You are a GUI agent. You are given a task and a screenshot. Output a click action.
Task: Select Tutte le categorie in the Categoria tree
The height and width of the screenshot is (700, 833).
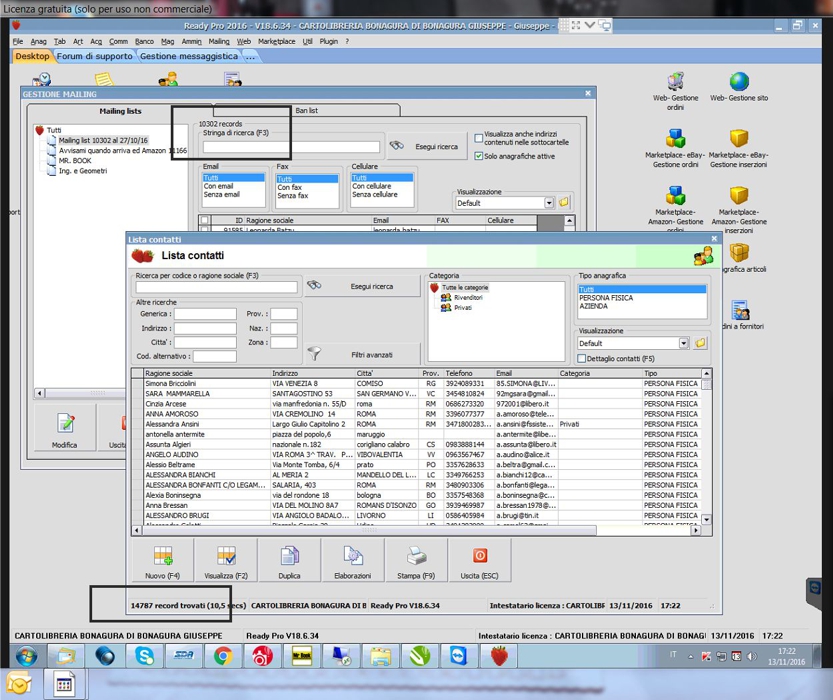point(465,287)
